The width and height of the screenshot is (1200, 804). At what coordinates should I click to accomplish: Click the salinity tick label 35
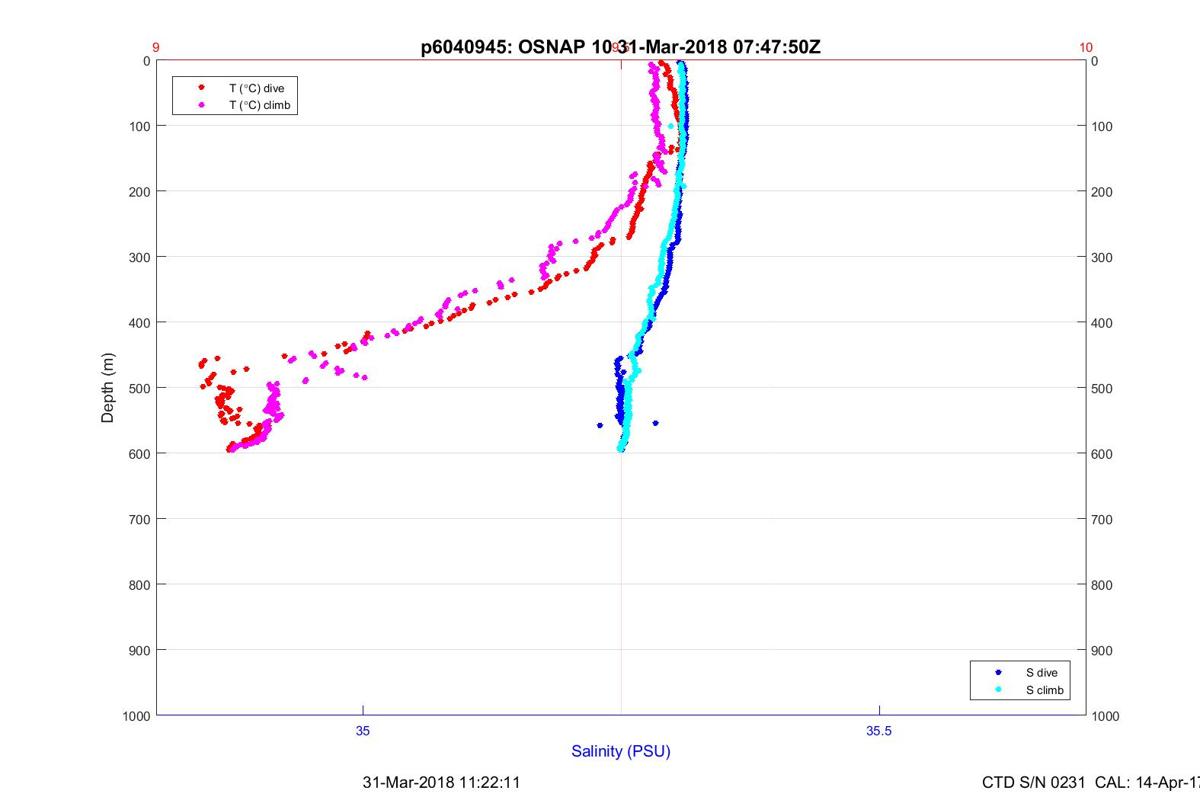363,731
